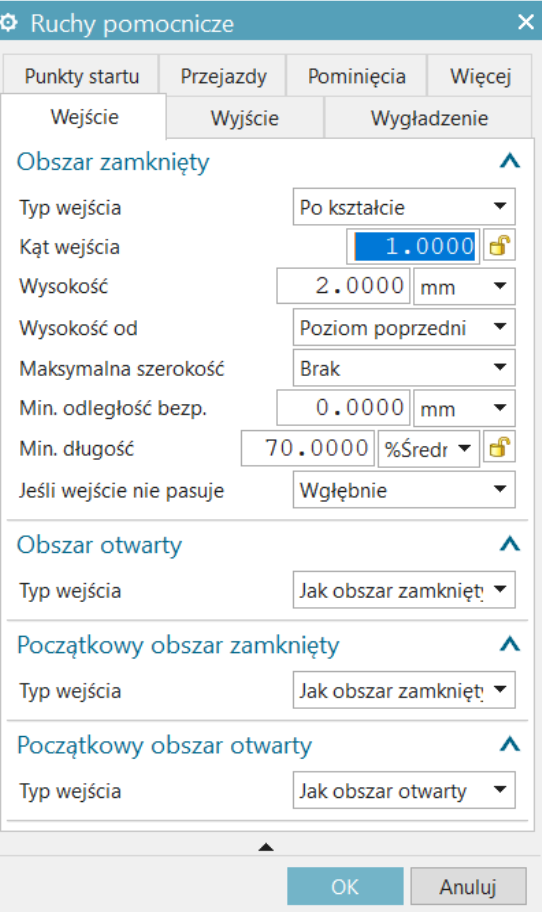Switch to the Wygładzenie tab
Screen dimensions: 542x912
[429, 118]
